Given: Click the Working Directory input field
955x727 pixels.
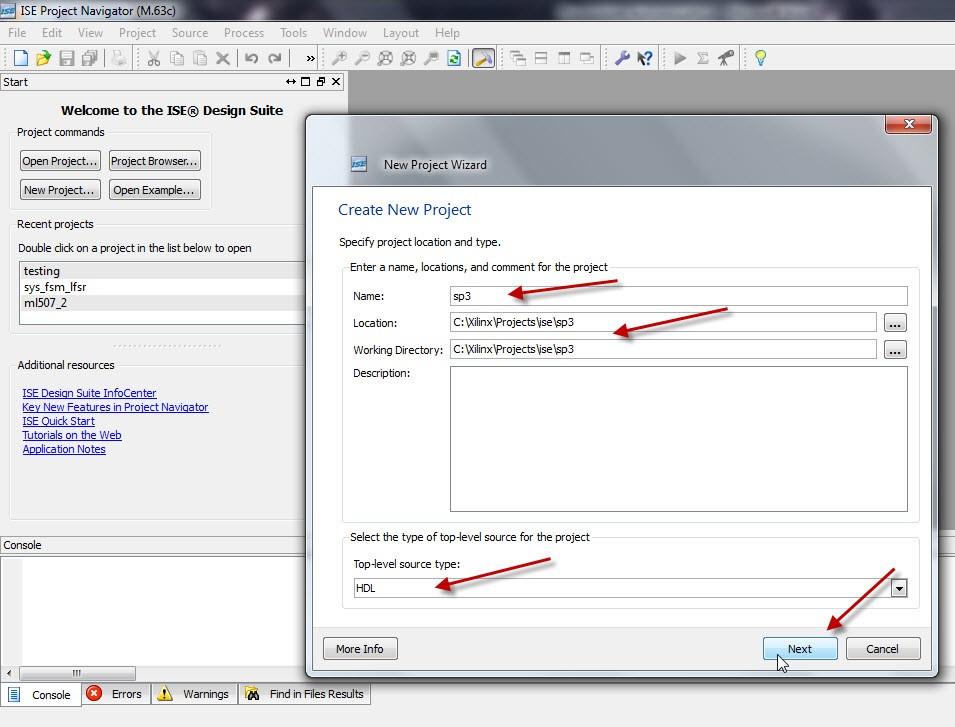Looking at the screenshot, I should pos(663,349).
